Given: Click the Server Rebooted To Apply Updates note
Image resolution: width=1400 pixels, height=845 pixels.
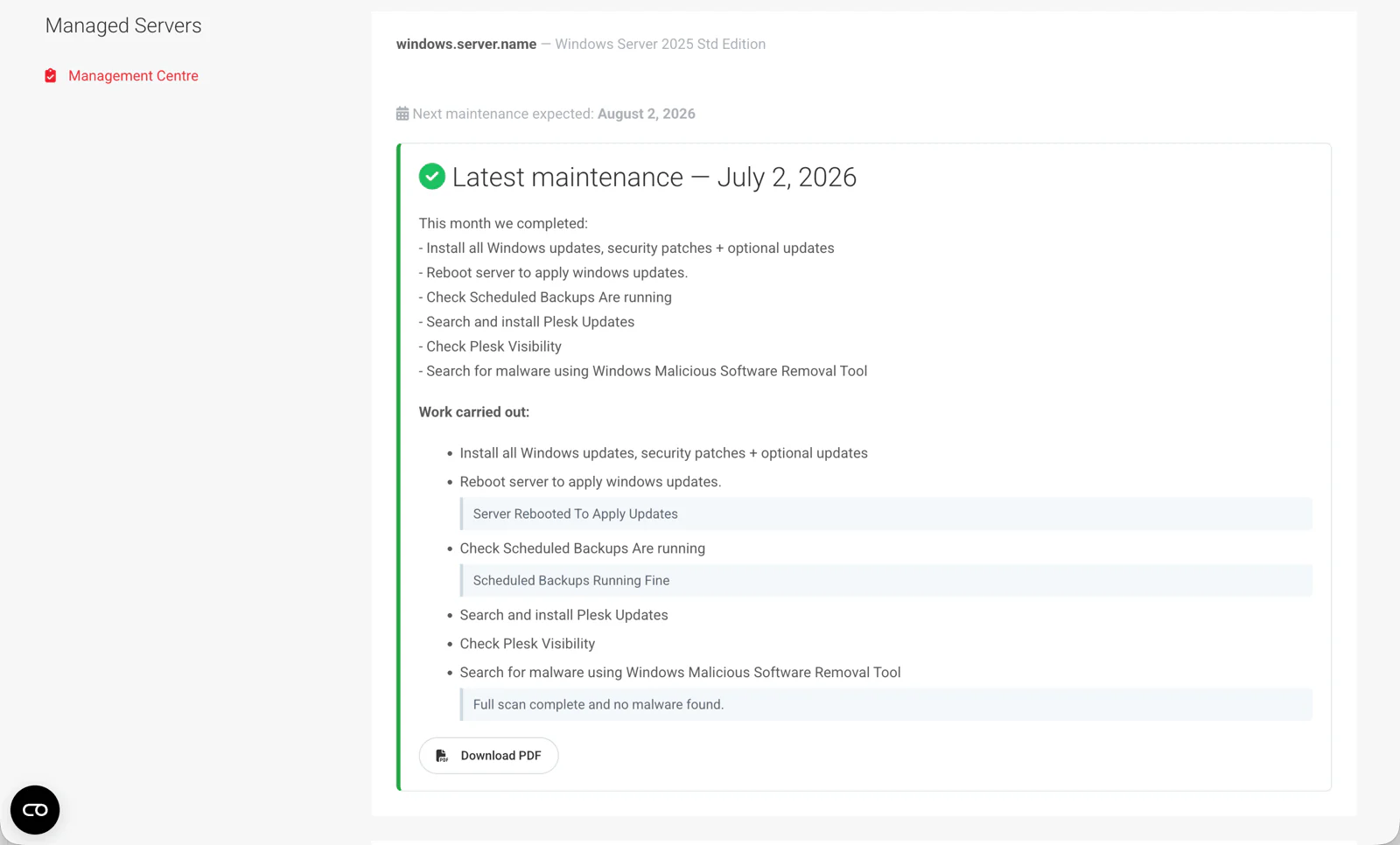Looking at the screenshot, I should tap(885, 513).
